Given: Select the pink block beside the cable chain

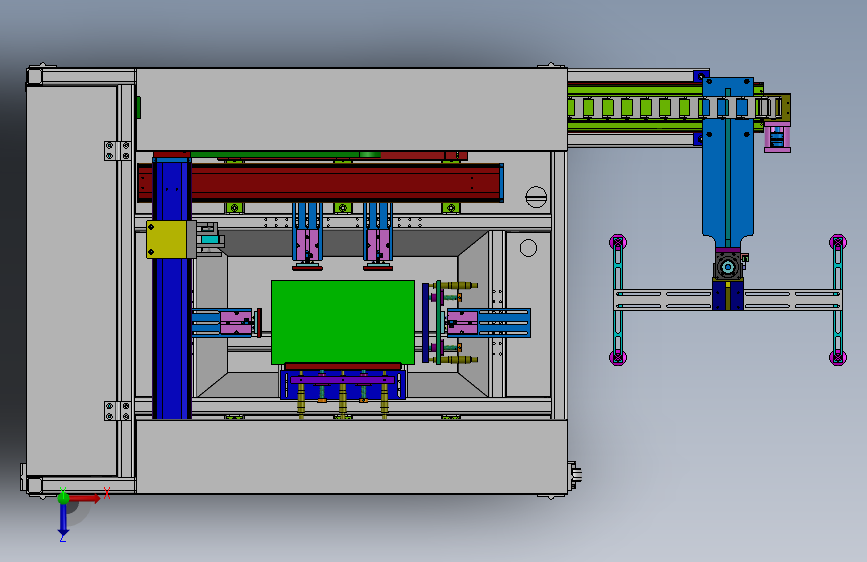Looking at the screenshot, I should coord(777,137).
